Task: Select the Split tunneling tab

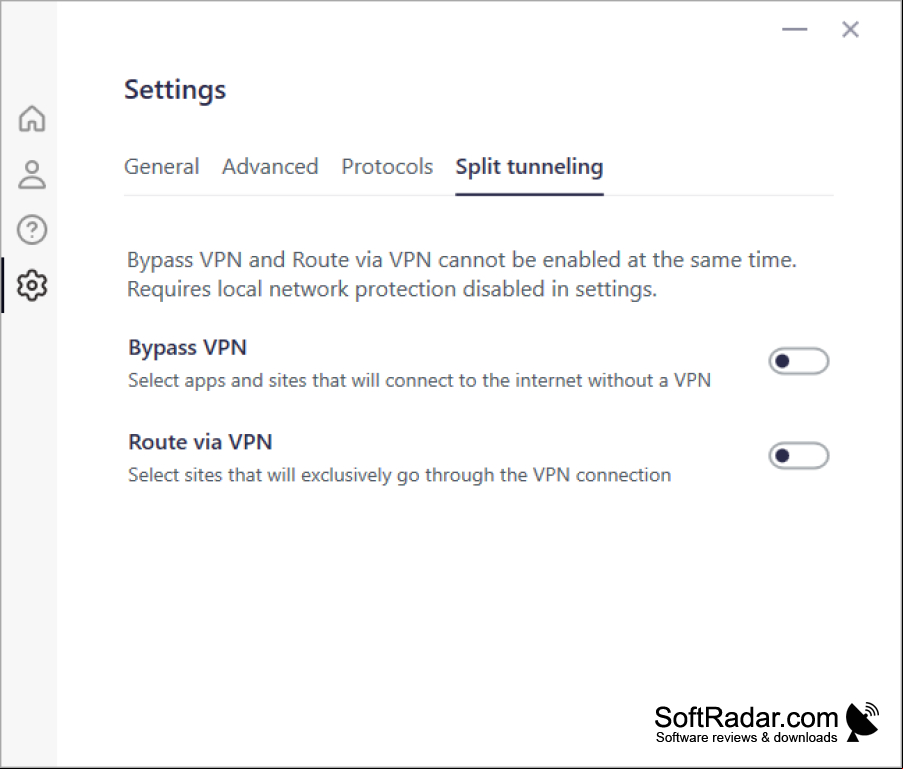Action: [x=529, y=167]
